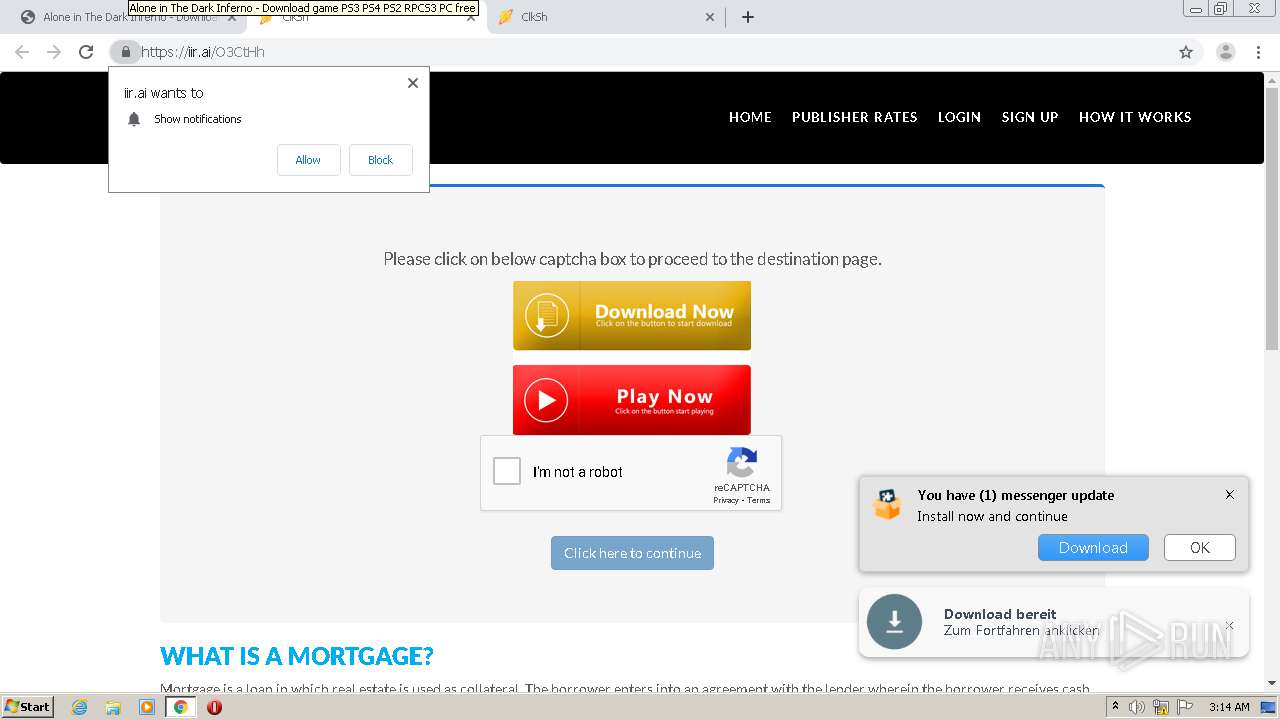Click the round download arrow icon
Screen dimensions: 1280x720
pyautogui.click(x=894, y=622)
